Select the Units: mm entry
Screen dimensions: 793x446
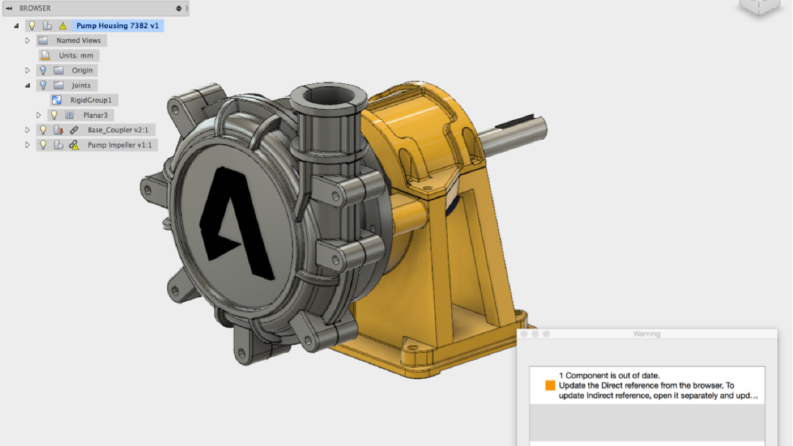(x=76, y=55)
